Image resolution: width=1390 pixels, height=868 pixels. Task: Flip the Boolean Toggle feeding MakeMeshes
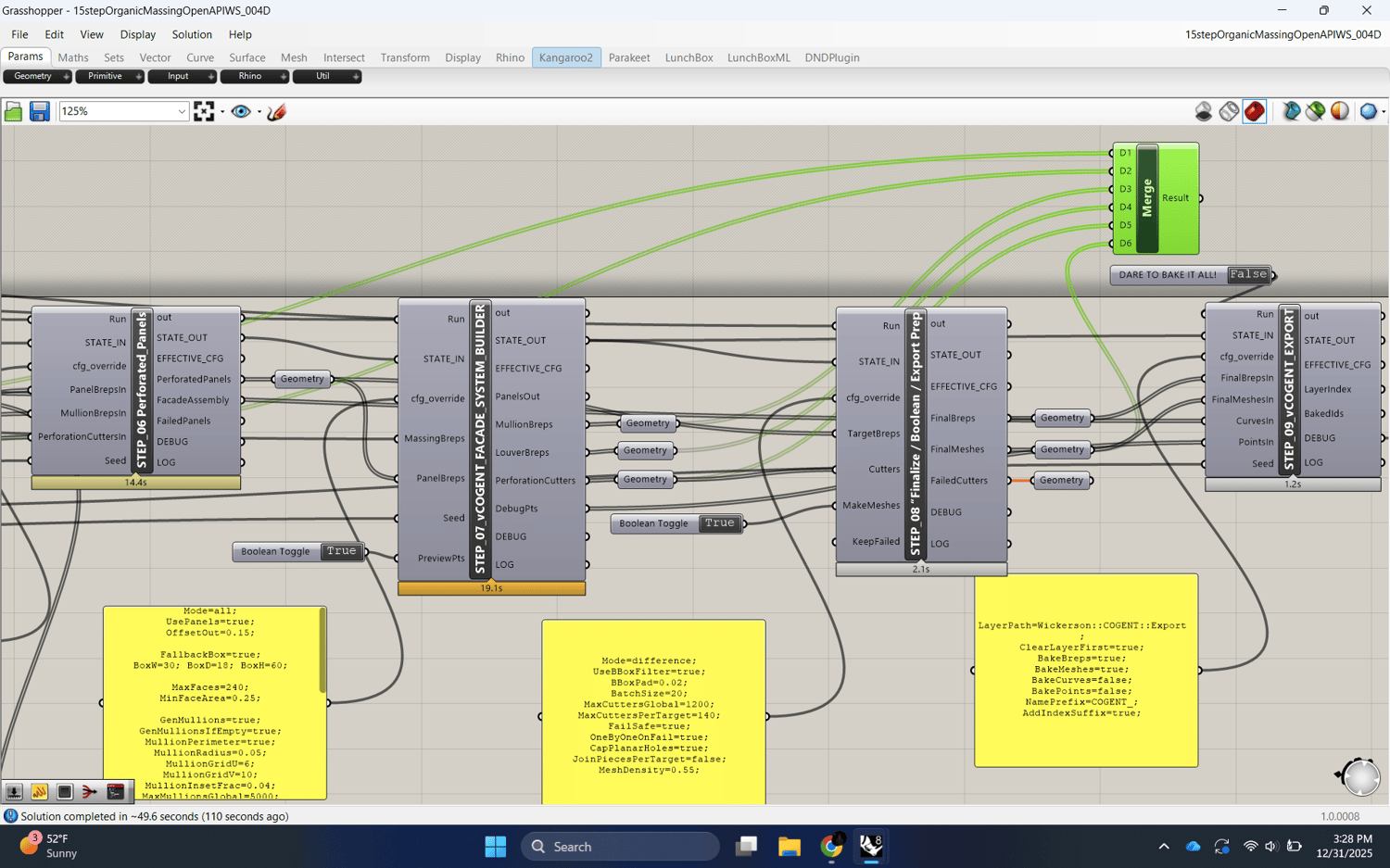(x=719, y=523)
